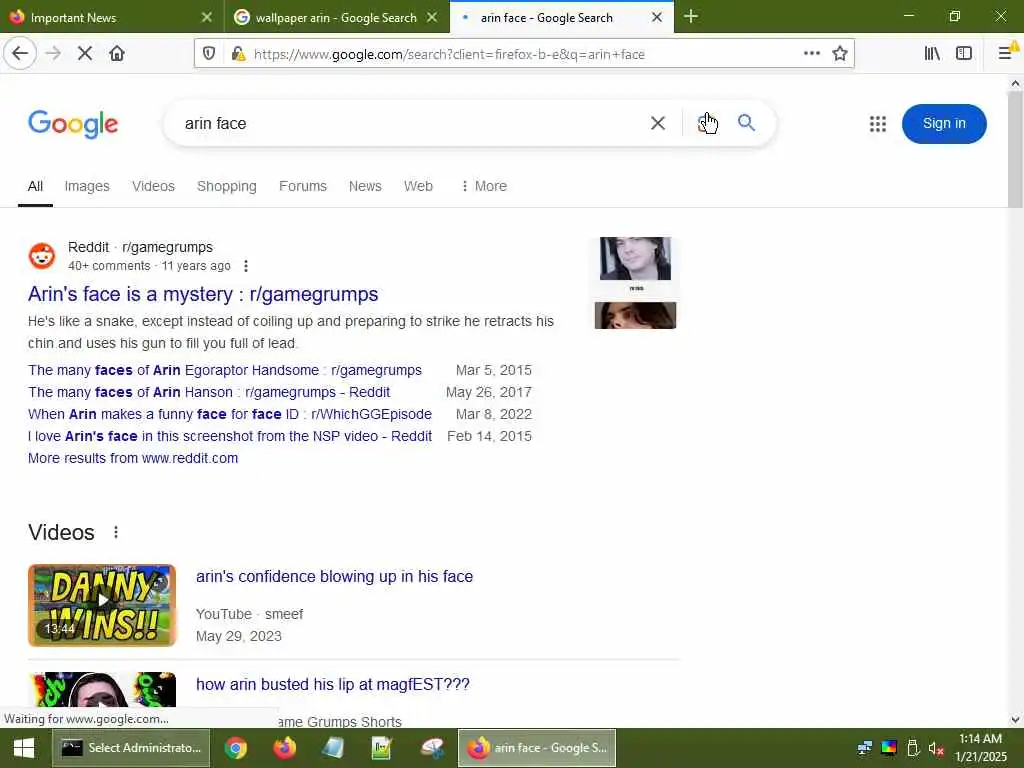
Task: Open More results from www.reddit.com
Action: pos(133,458)
